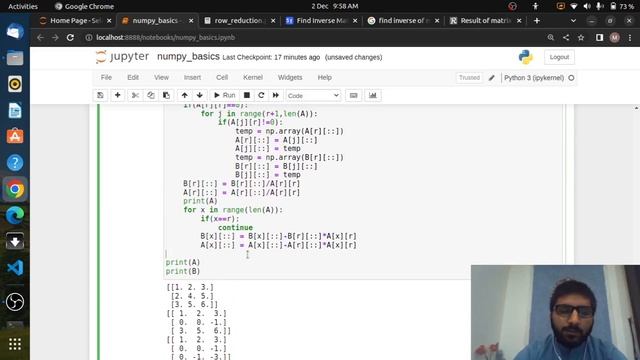Open the bar chart toolbar icon
This screenshot has width=640, height=360.
tap(373, 95)
